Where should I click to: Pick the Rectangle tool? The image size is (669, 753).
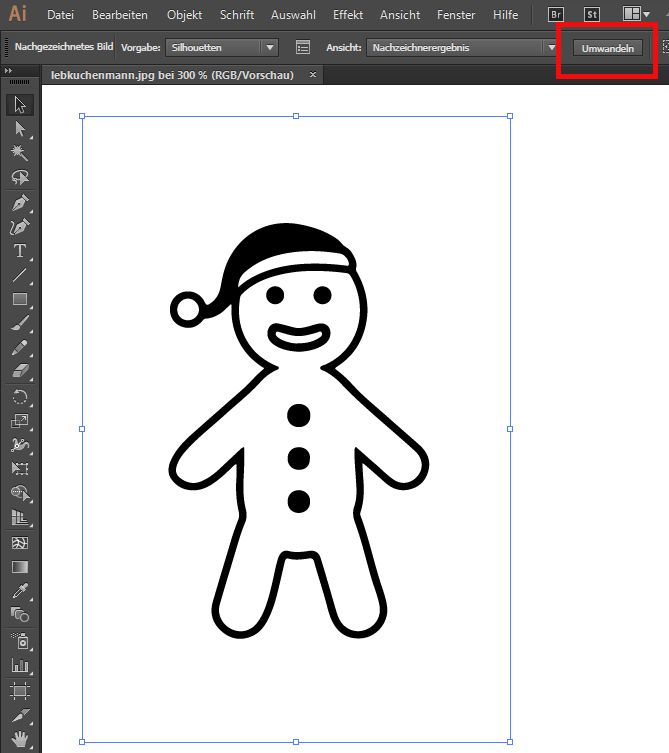19,299
